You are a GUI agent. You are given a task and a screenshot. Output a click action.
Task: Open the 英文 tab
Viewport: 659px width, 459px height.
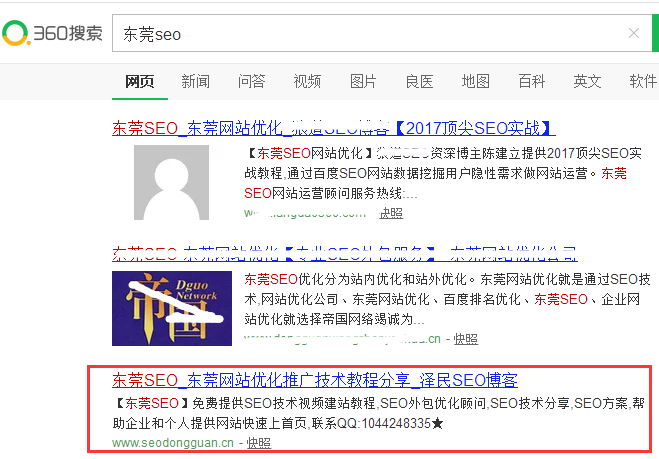point(587,81)
